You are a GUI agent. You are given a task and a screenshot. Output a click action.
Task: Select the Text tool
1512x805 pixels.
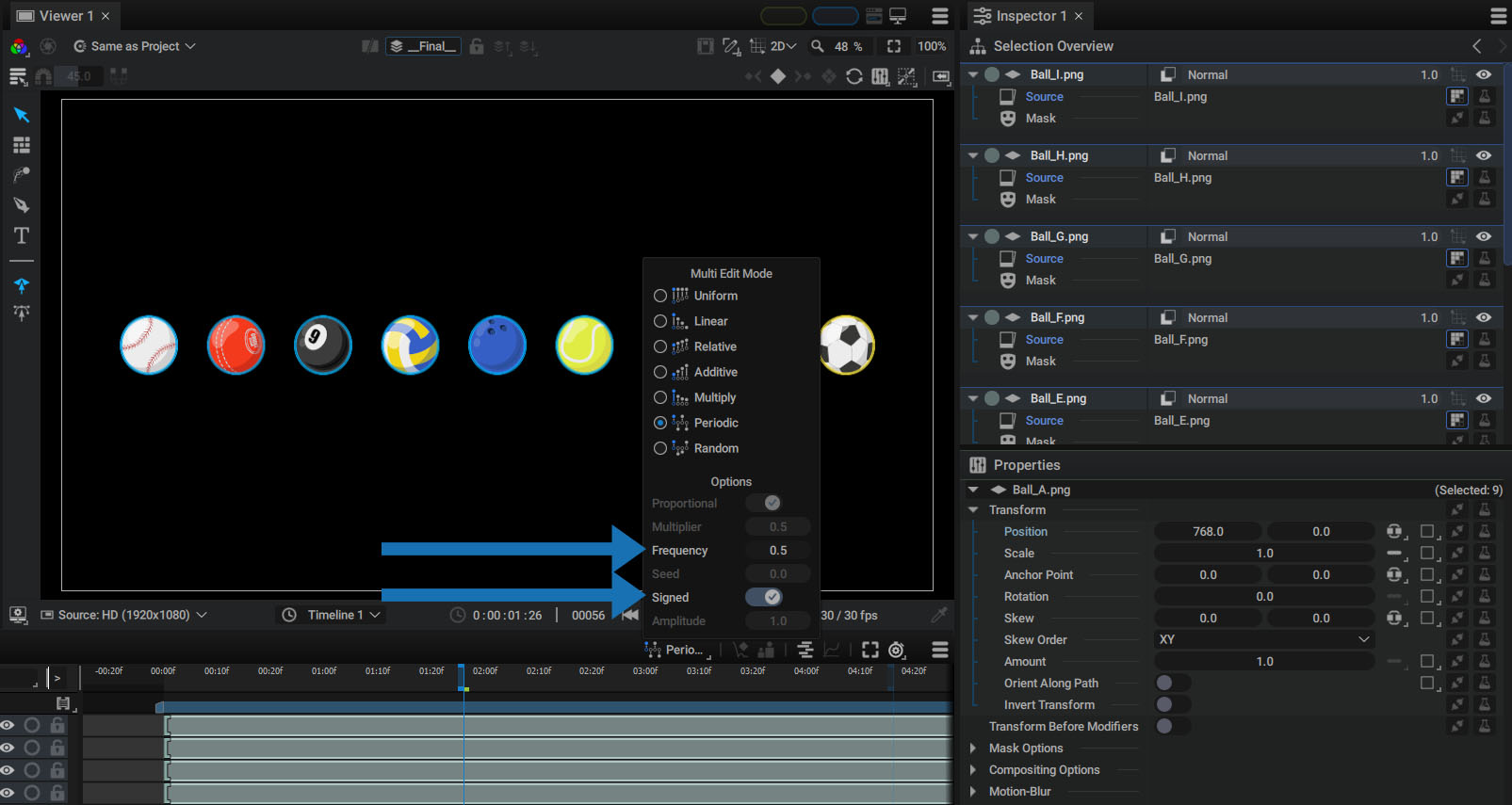tap(22, 235)
